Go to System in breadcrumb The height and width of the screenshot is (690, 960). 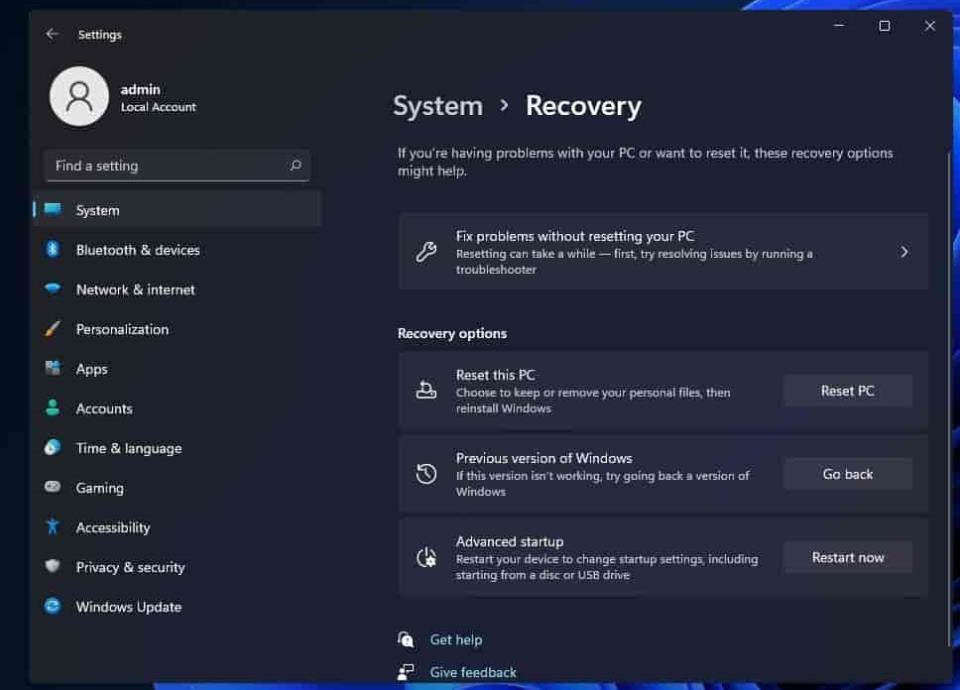click(x=437, y=106)
